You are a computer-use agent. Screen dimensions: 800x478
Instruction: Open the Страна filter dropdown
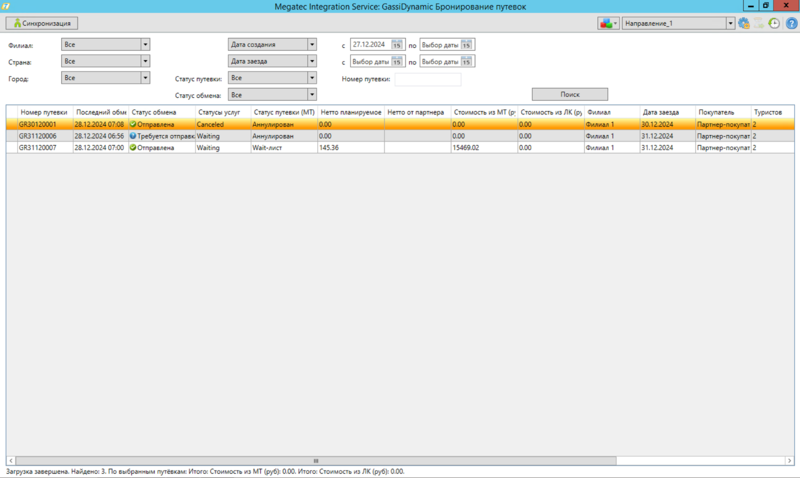(145, 61)
